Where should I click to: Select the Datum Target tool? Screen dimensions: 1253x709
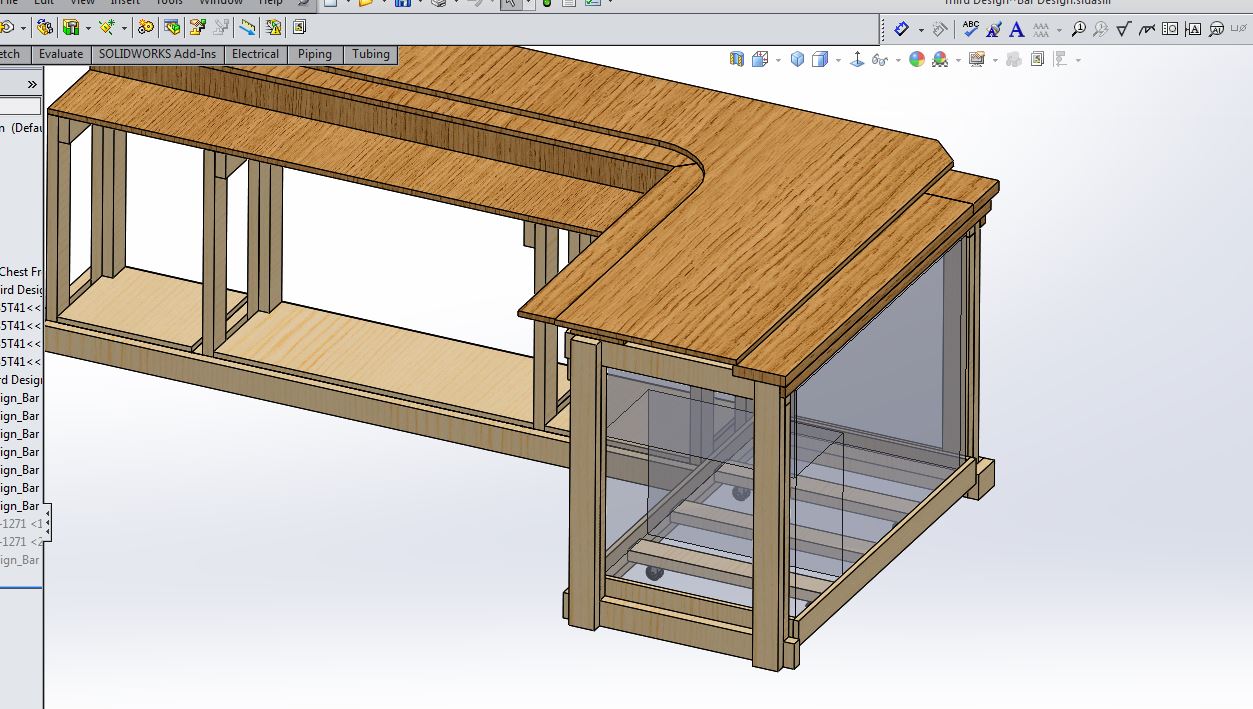(x=1216, y=30)
